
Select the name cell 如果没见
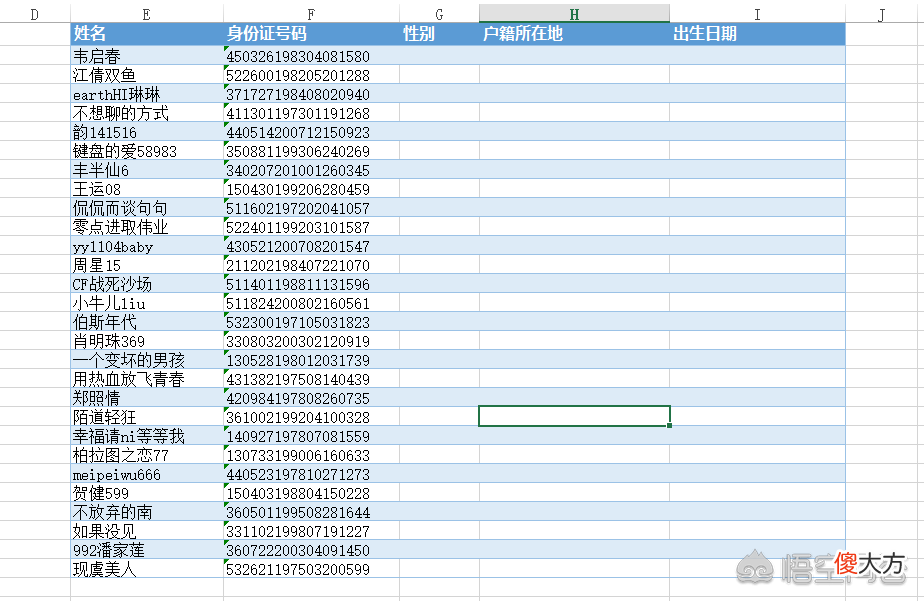click(x=147, y=531)
